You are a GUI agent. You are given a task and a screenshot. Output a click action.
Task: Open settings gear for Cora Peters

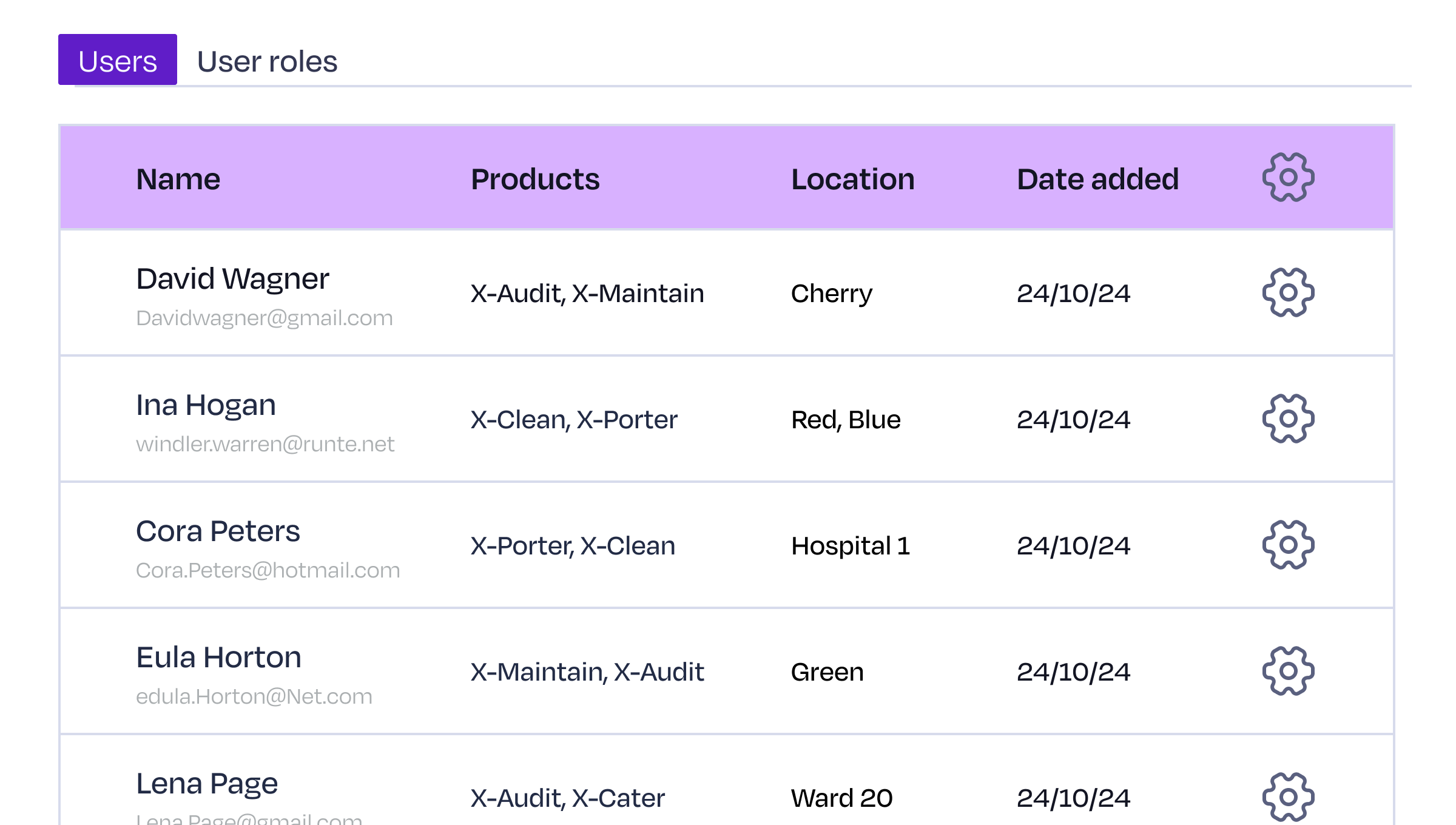(x=1288, y=545)
